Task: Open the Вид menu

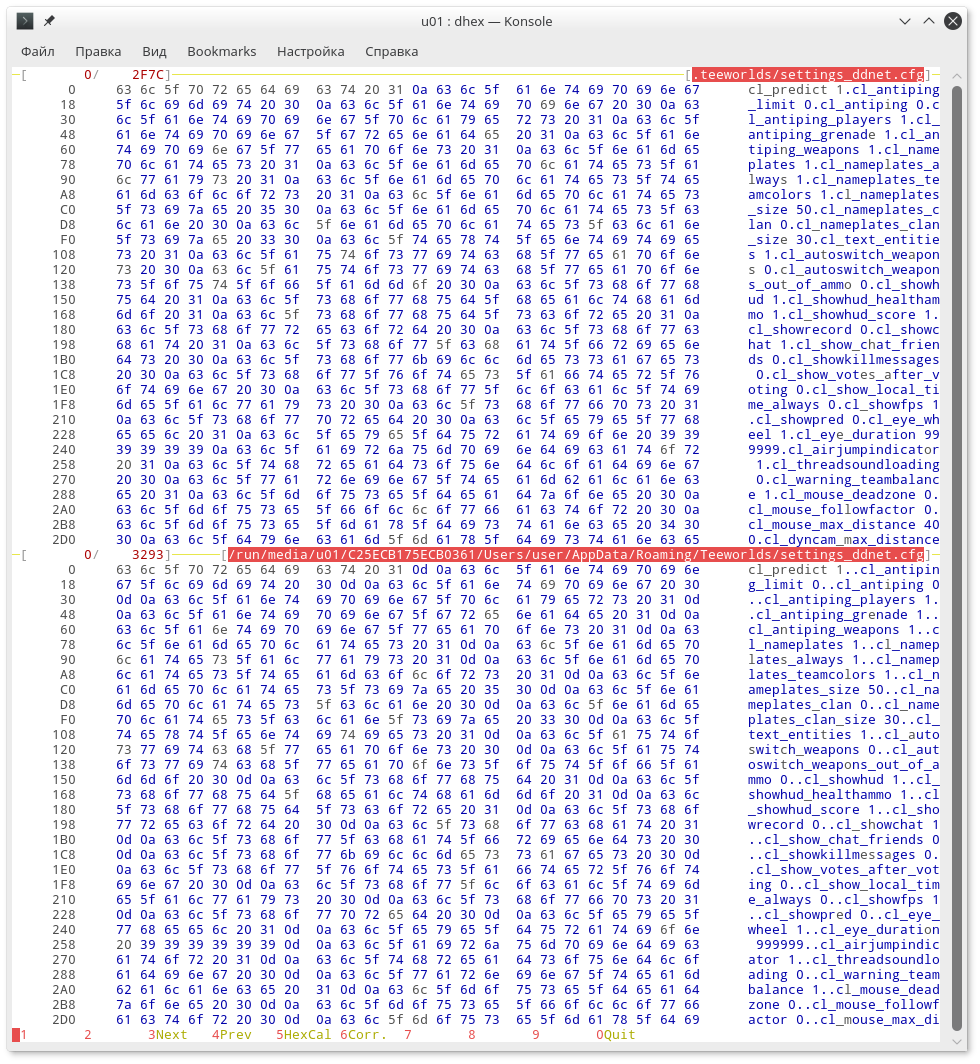Action: (x=154, y=52)
